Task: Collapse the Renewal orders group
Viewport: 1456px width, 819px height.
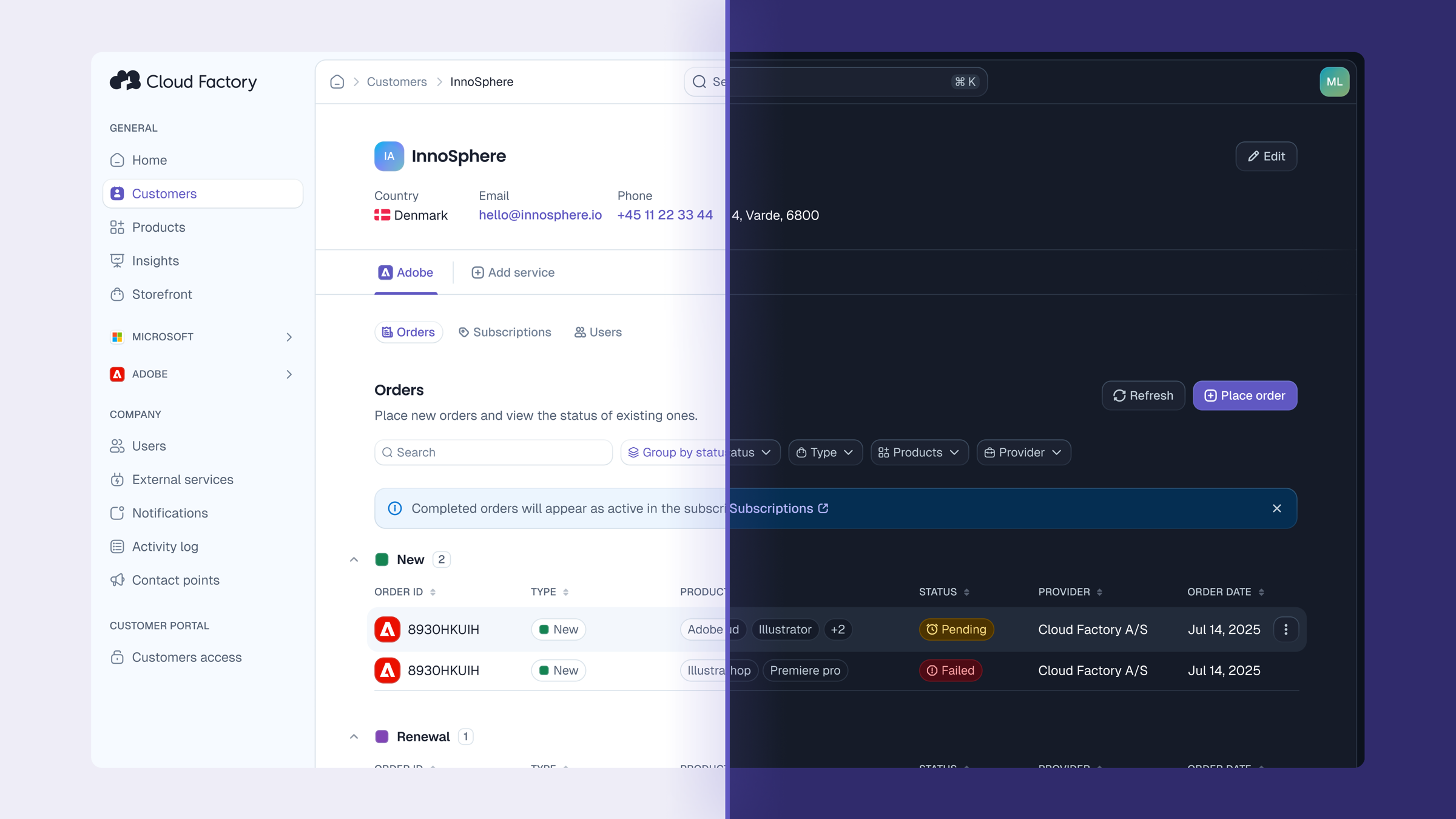Action: pyautogui.click(x=354, y=736)
